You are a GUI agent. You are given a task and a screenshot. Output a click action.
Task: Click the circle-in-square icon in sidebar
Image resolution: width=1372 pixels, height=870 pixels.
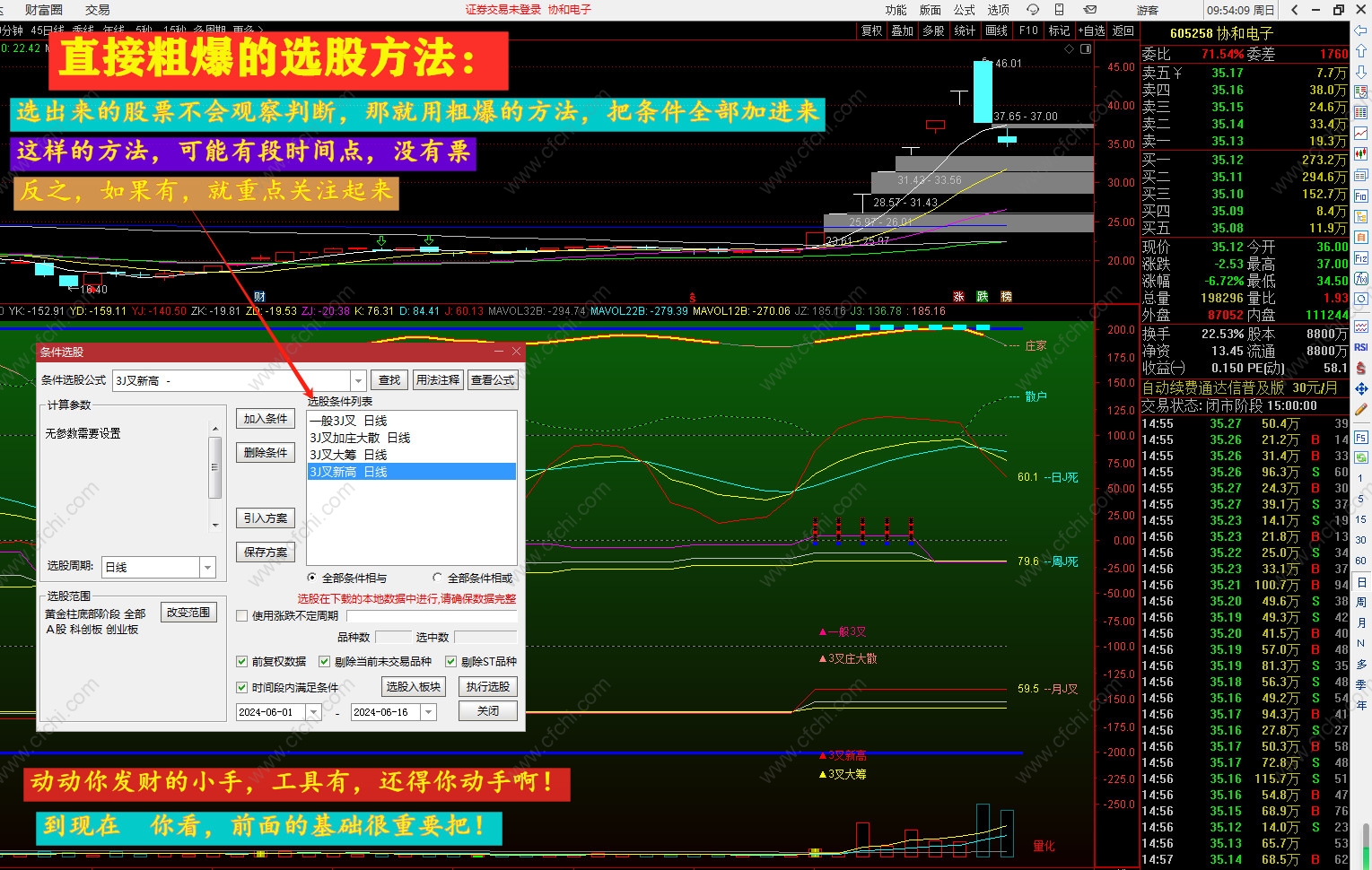tap(1361, 299)
